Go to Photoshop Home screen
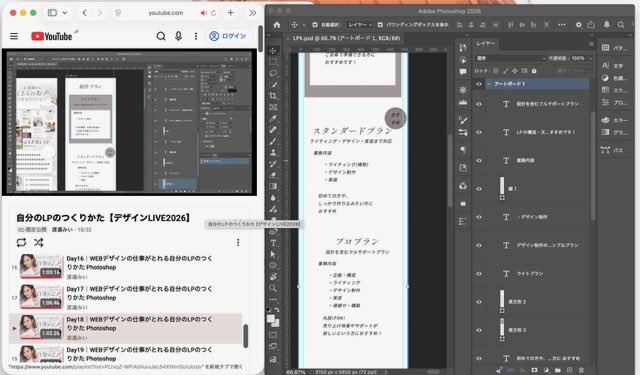 (x=277, y=25)
